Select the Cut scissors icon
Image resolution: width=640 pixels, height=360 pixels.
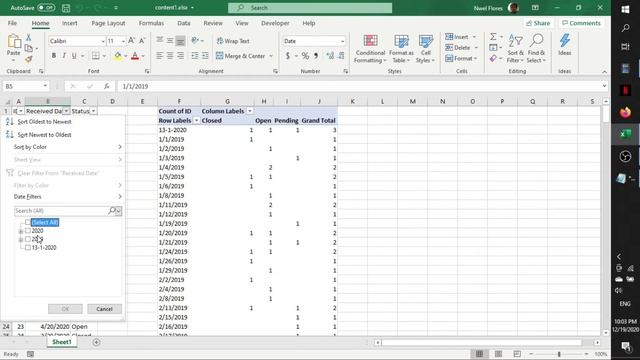click(29, 38)
